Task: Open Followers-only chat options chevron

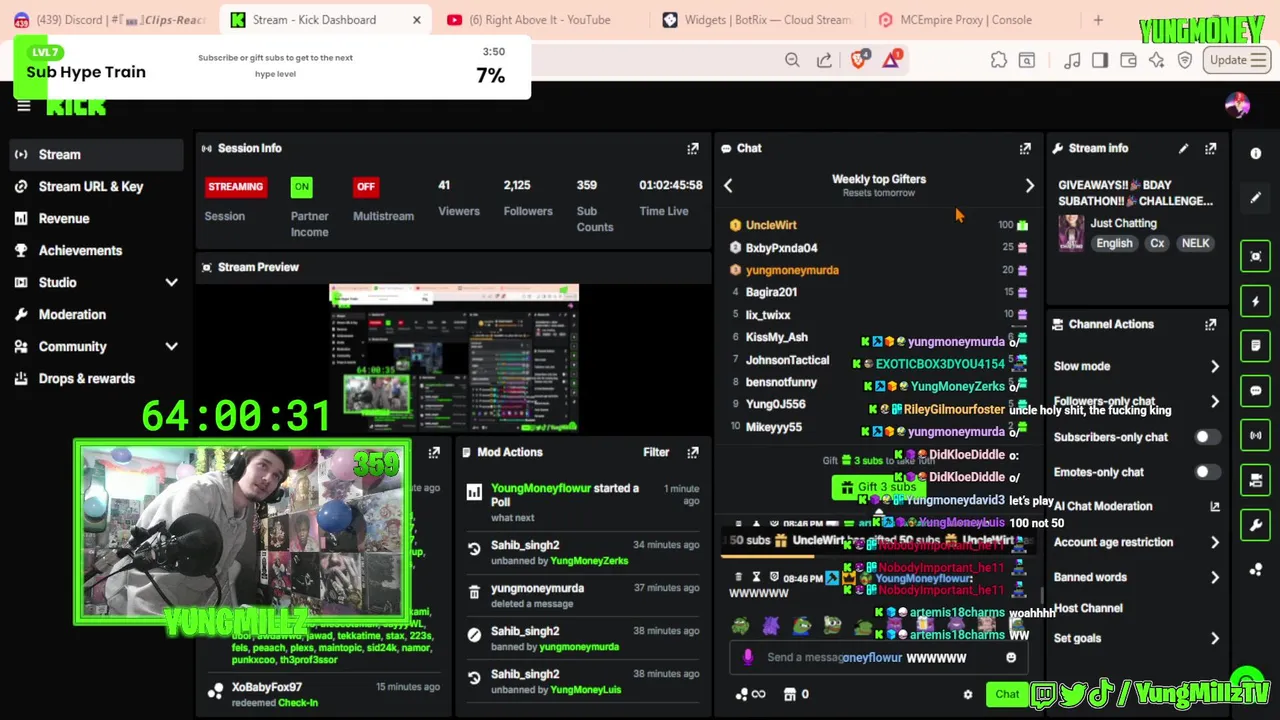Action: click(1215, 401)
